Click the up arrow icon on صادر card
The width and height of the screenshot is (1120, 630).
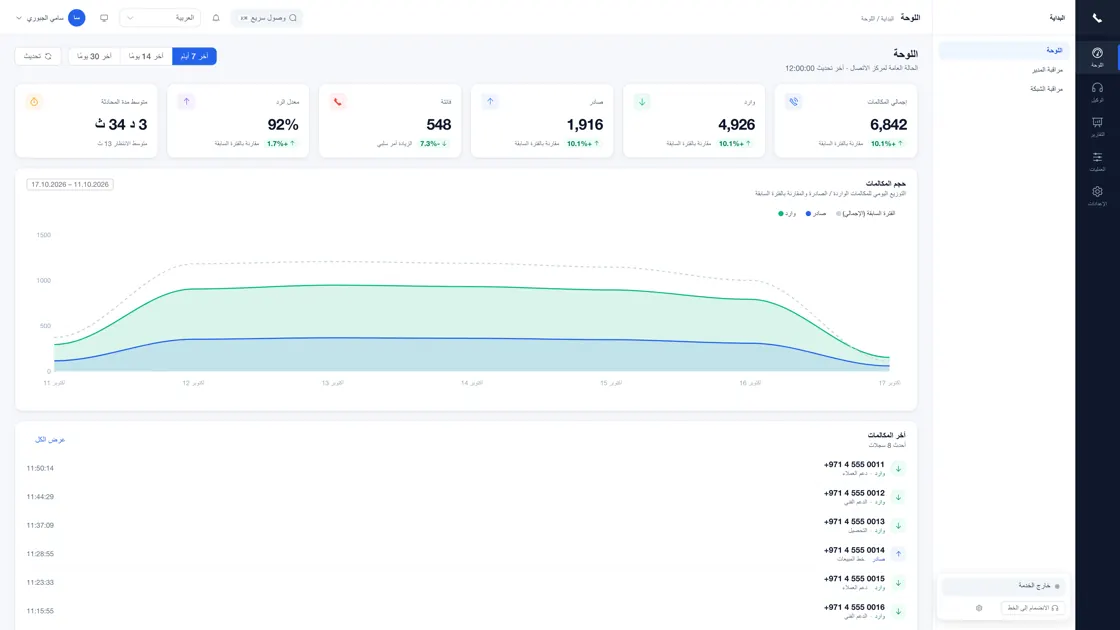click(490, 101)
